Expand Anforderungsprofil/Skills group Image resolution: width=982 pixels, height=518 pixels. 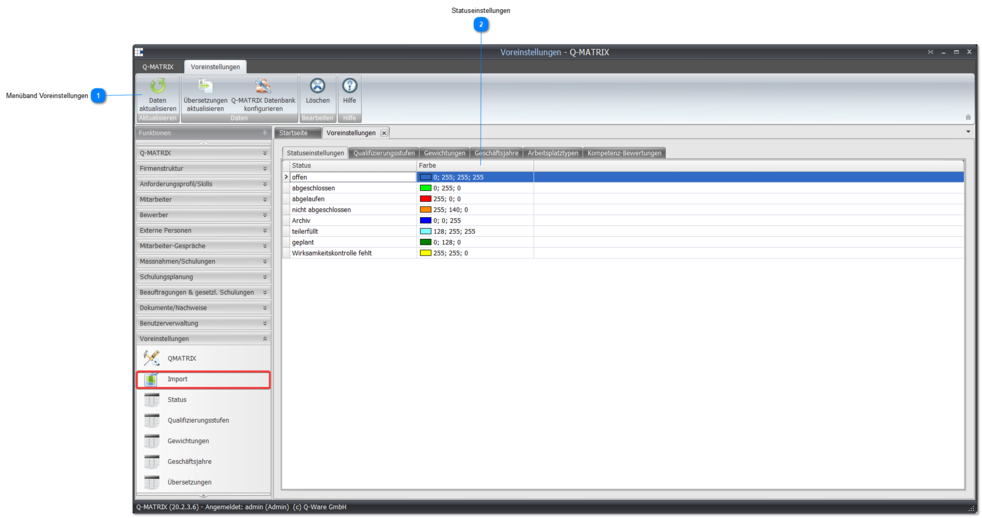pos(204,184)
